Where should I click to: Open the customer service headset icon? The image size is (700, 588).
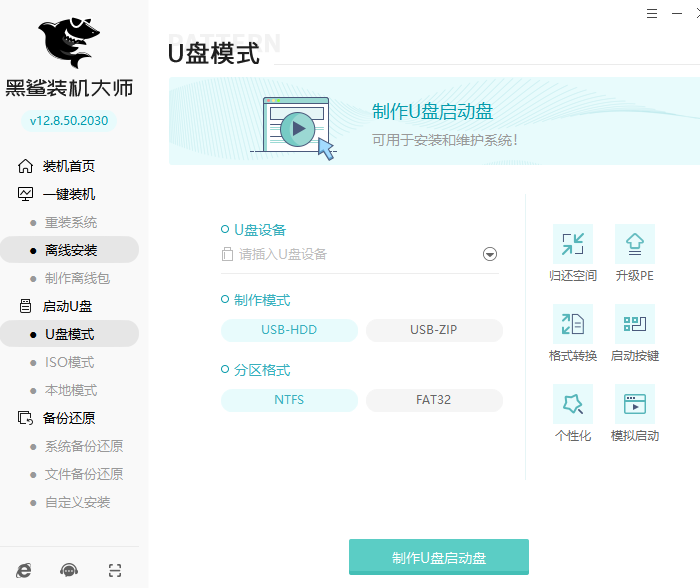[69, 570]
